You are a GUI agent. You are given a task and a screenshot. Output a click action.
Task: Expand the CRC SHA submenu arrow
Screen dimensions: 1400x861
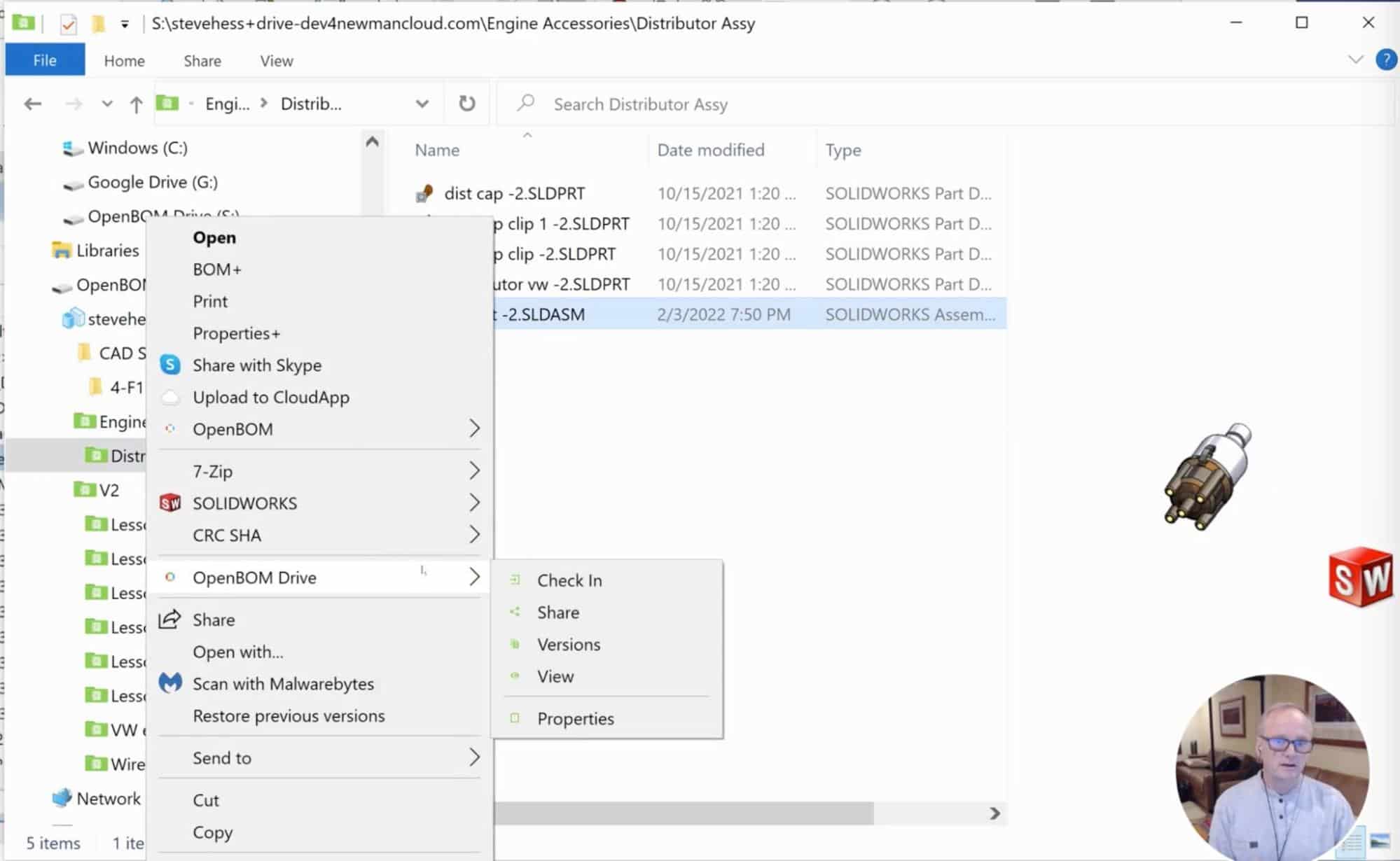(x=474, y=534)
